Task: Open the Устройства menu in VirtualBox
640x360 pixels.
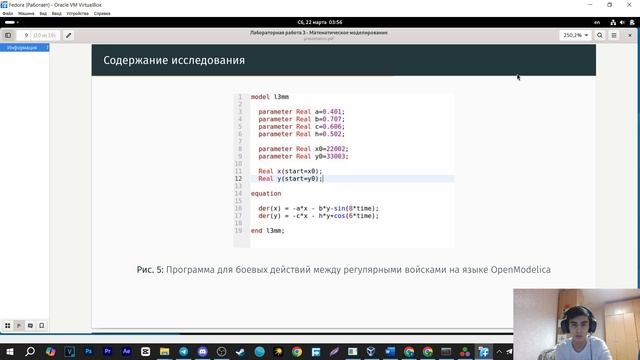Action: click(x=78, y=13)
